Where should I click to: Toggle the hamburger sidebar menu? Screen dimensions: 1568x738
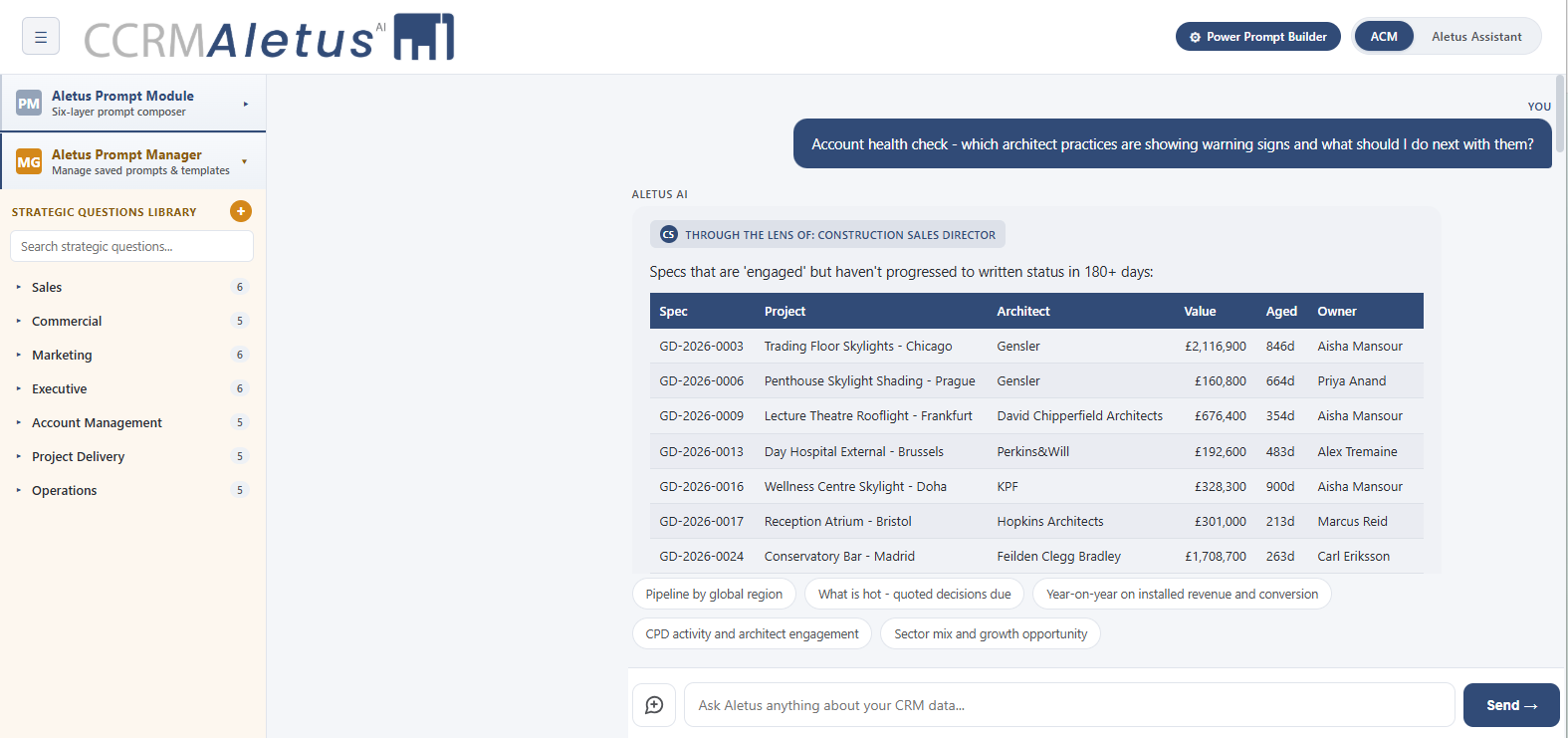tap(41, 37)
